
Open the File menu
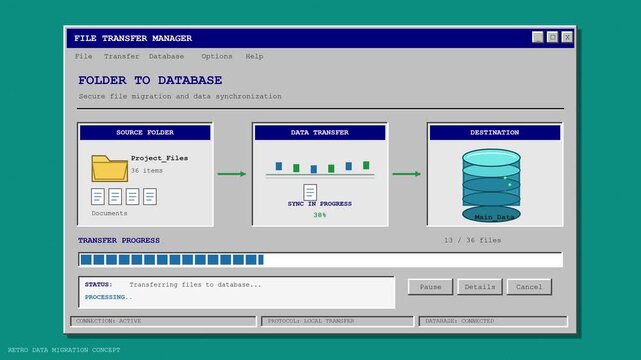(83, 56)
